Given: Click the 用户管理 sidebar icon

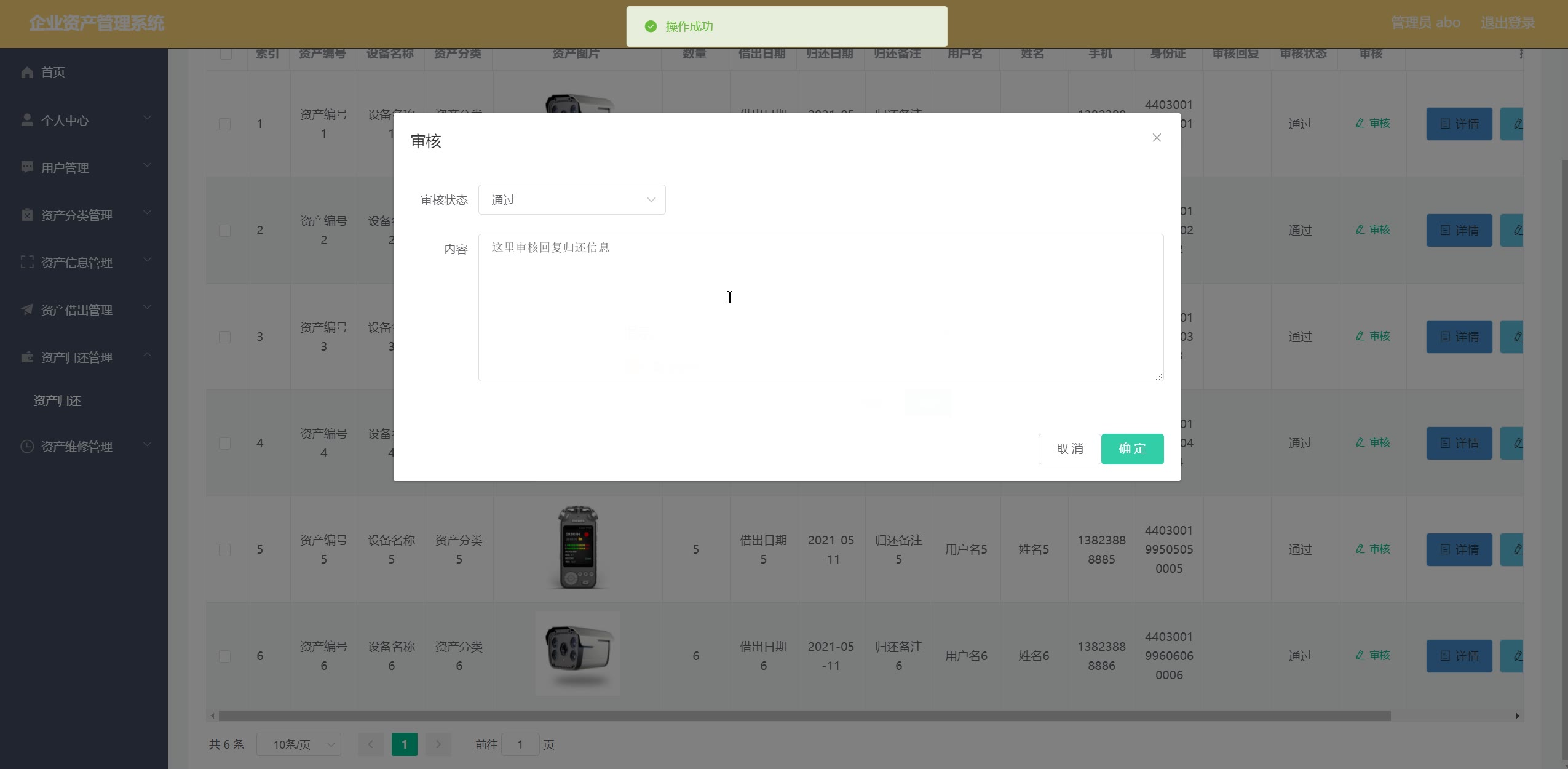Looking at the screenshot, I should point(26,167).
